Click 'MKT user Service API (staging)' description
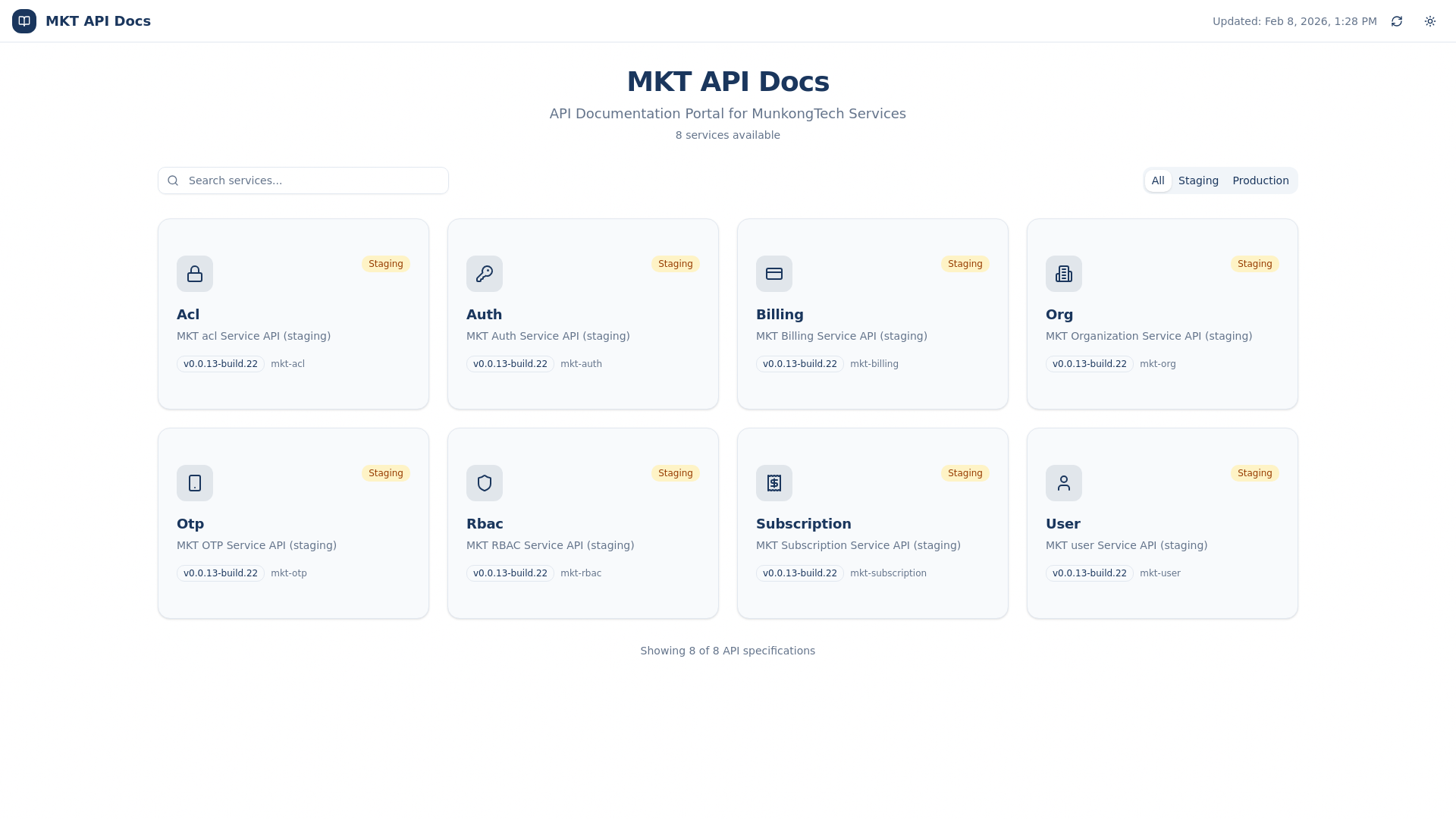Screen dimensions: 1456x819 click(x=1127, y=545)
